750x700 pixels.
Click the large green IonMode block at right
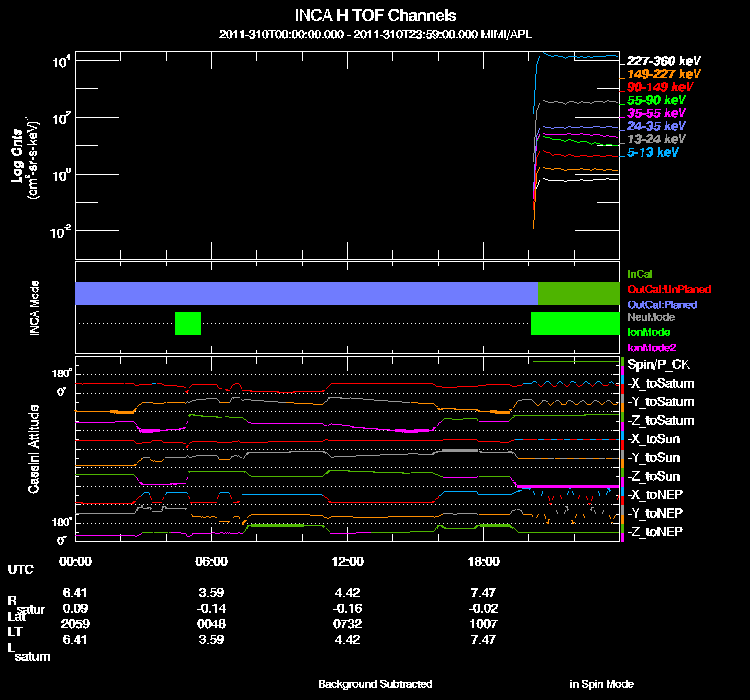tap(575, 323)
